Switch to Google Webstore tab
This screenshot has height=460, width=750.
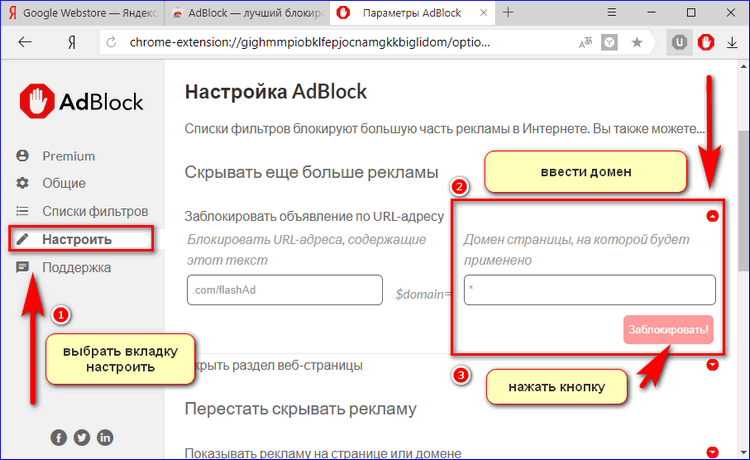coord(82,13)
